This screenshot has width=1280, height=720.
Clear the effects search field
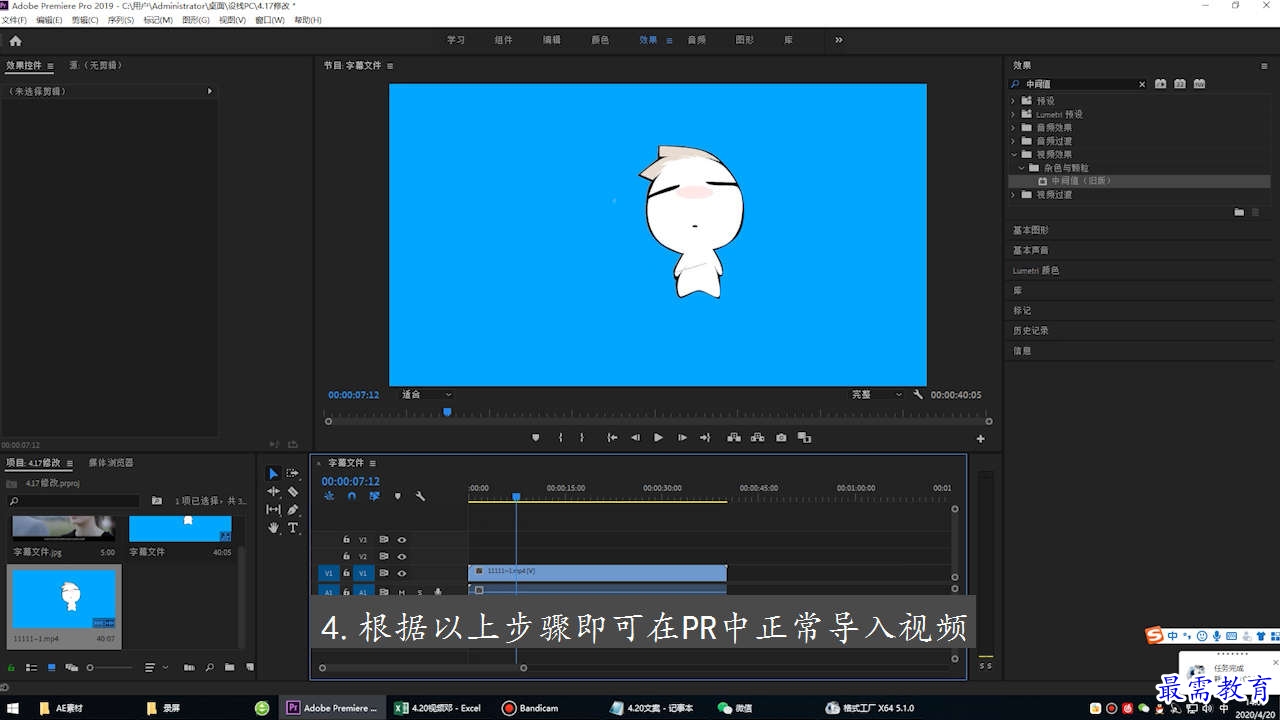click(1142, 84)
